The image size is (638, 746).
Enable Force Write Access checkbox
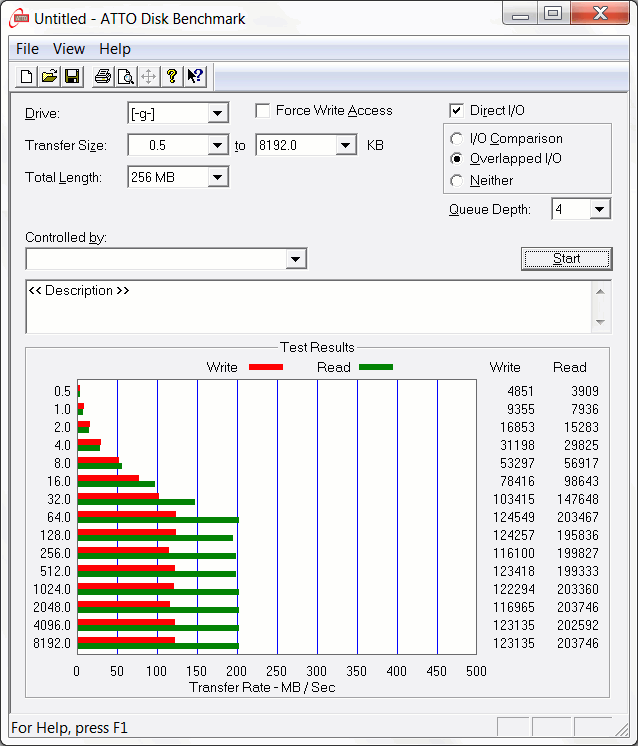[x=263, y=111]
